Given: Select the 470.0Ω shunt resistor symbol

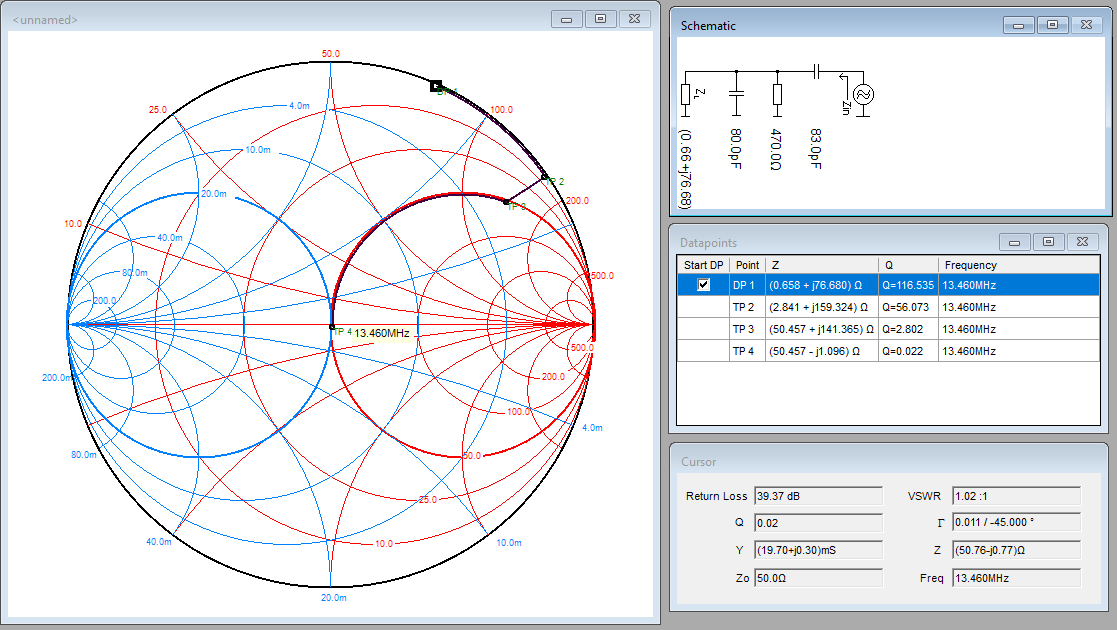Looking at the screenshot, I should tap(777, 94).
